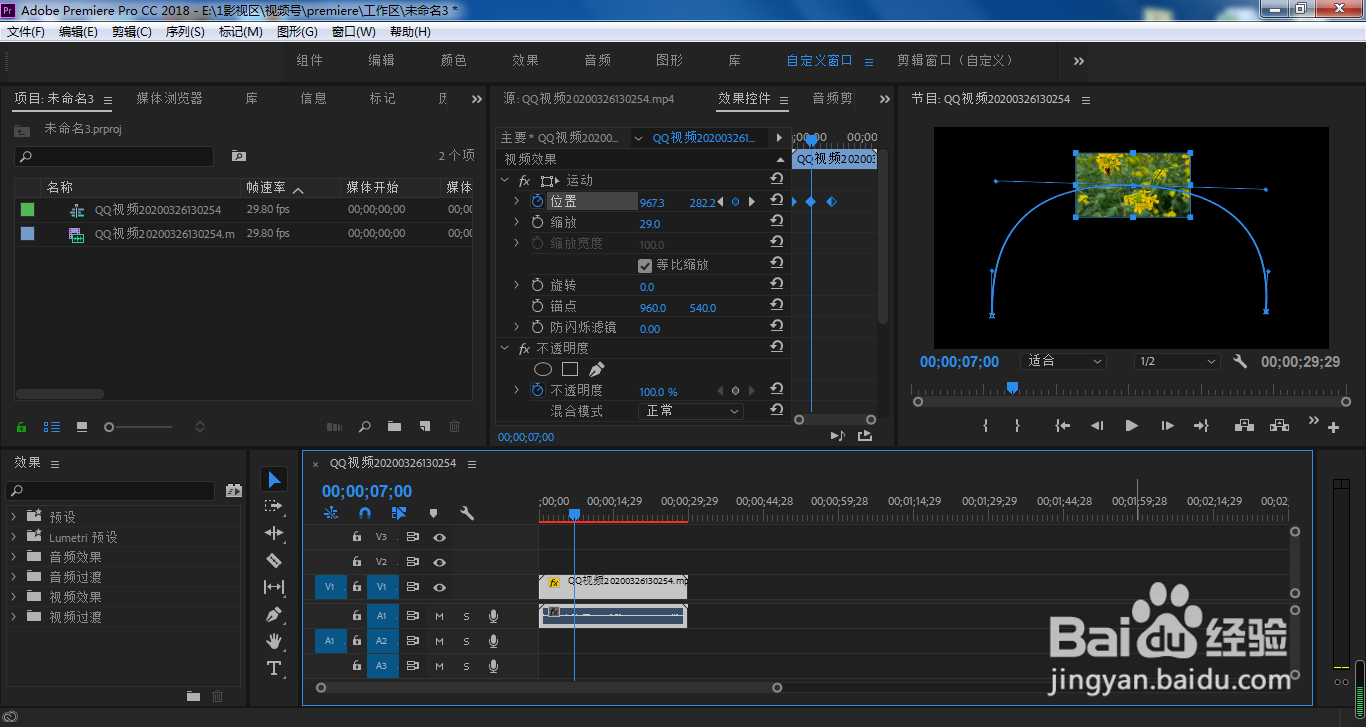Select the Ripple Edit tool
Screen dimensions: 1366x727
point(274,534)
